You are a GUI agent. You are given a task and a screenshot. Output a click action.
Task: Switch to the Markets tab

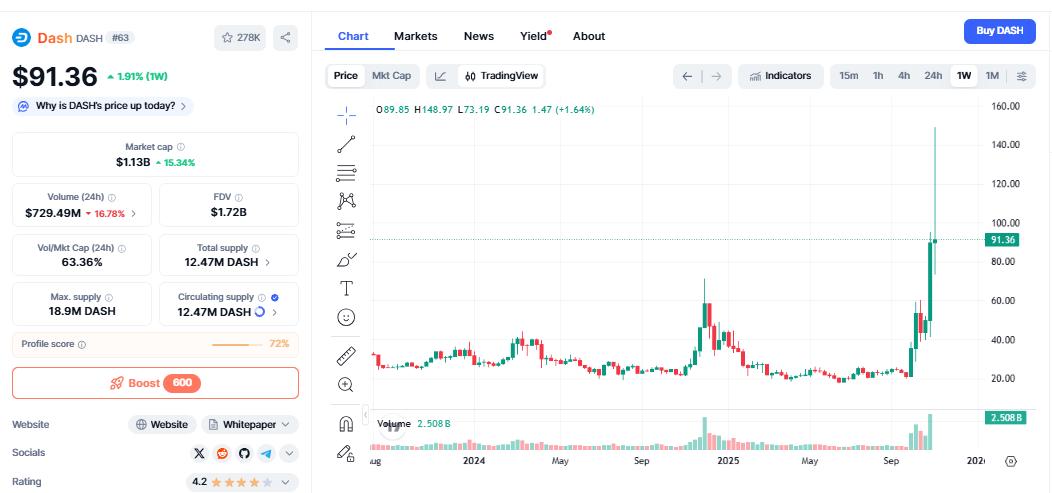tap(415, 36)
